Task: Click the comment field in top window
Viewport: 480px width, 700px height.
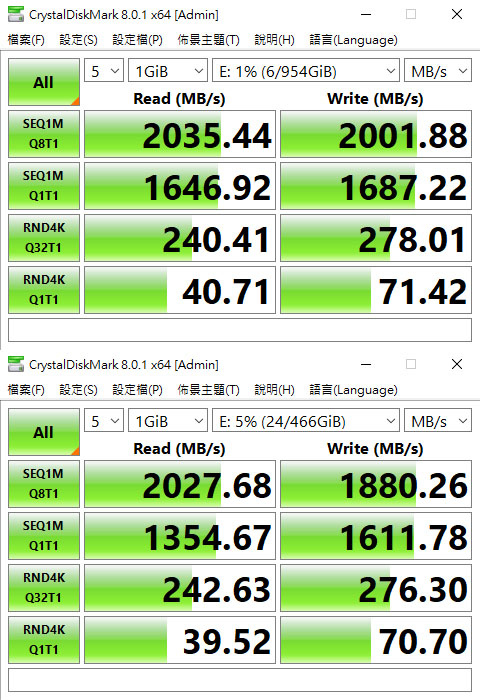Action: (240, 330)
